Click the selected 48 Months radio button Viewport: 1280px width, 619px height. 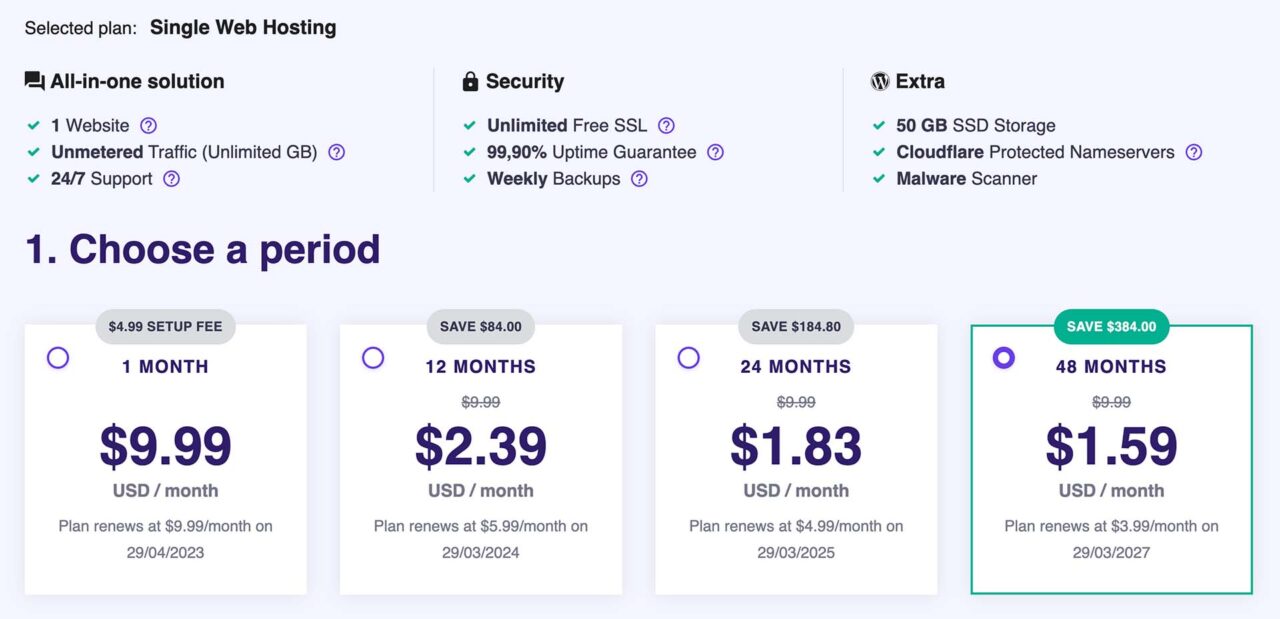[x=1004, y=357]
